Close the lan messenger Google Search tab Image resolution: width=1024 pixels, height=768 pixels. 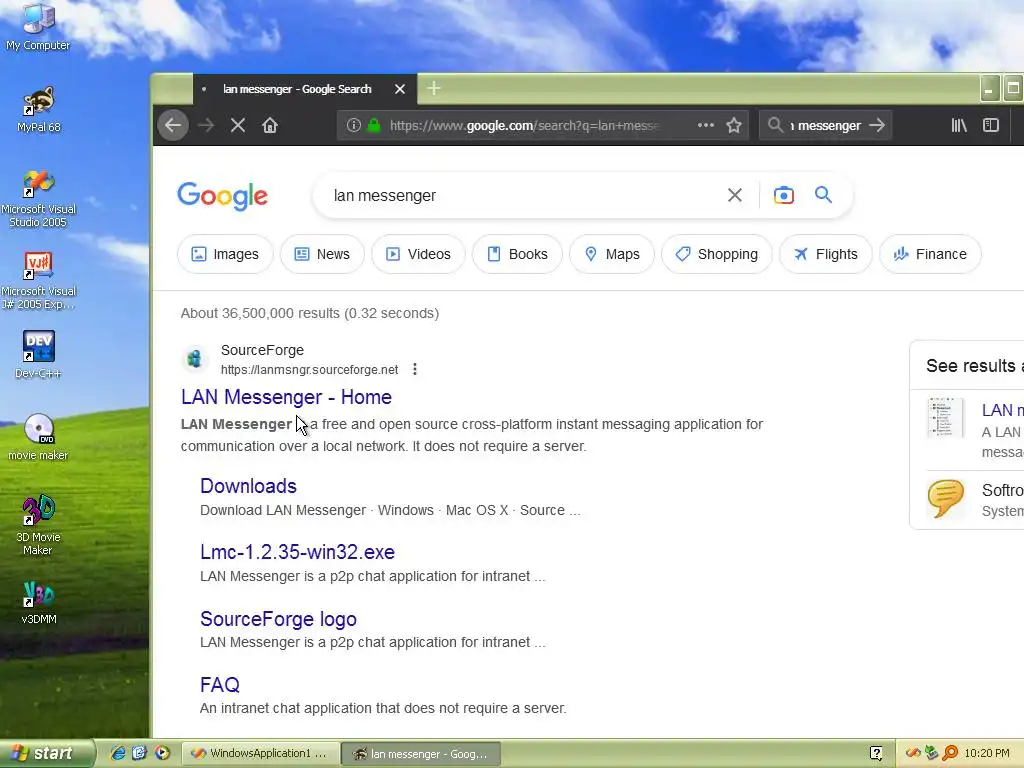coord(400,89)
